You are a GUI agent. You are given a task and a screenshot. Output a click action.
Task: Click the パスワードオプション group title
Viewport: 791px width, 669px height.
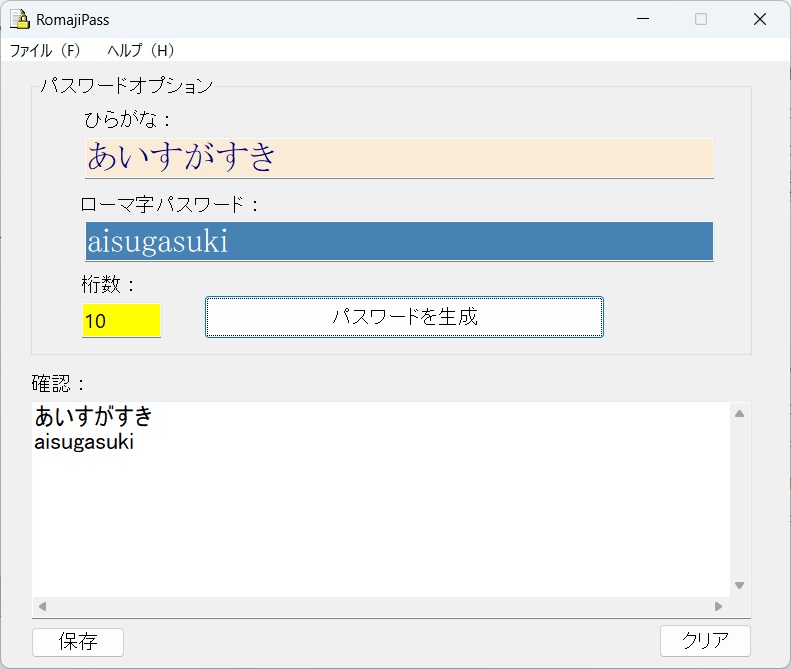coord(126,86)
